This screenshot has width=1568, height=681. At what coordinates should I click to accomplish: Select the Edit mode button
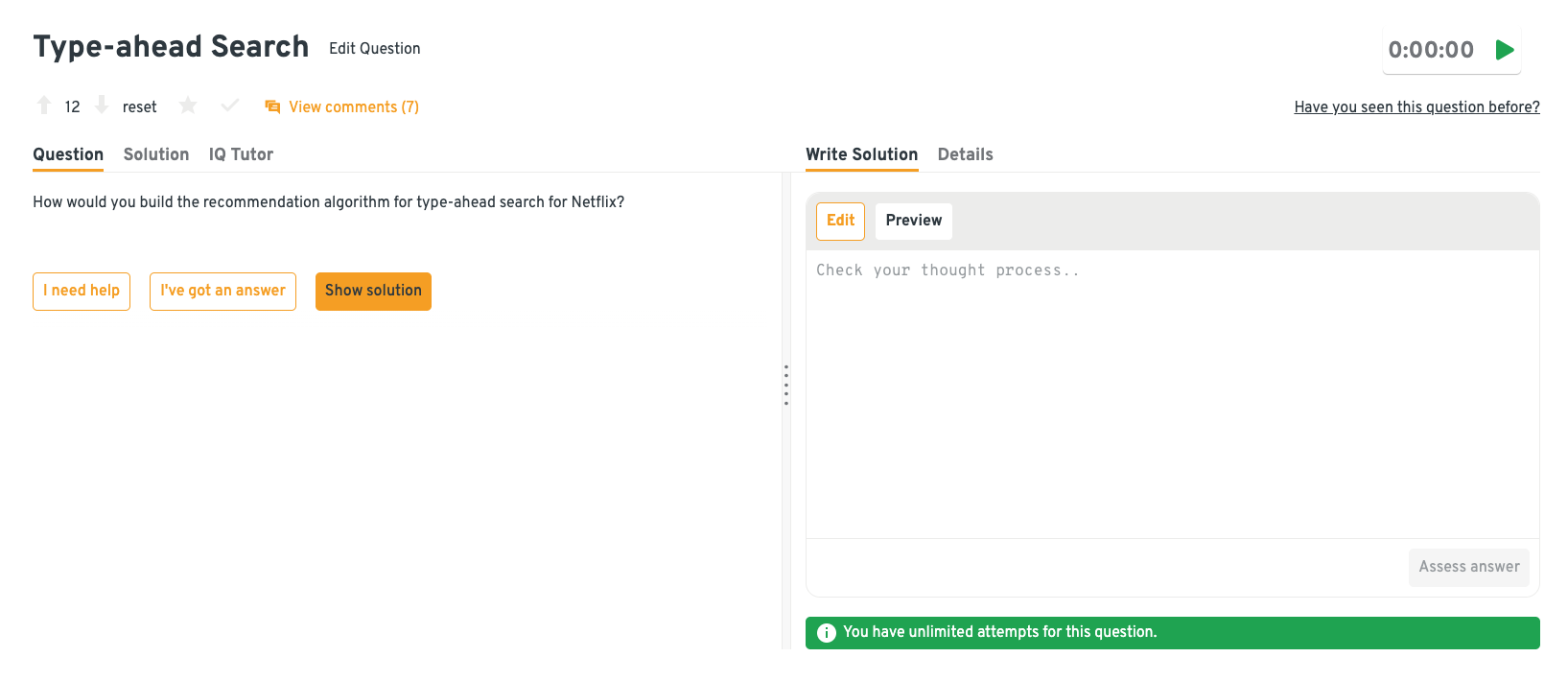pos(840,221)
